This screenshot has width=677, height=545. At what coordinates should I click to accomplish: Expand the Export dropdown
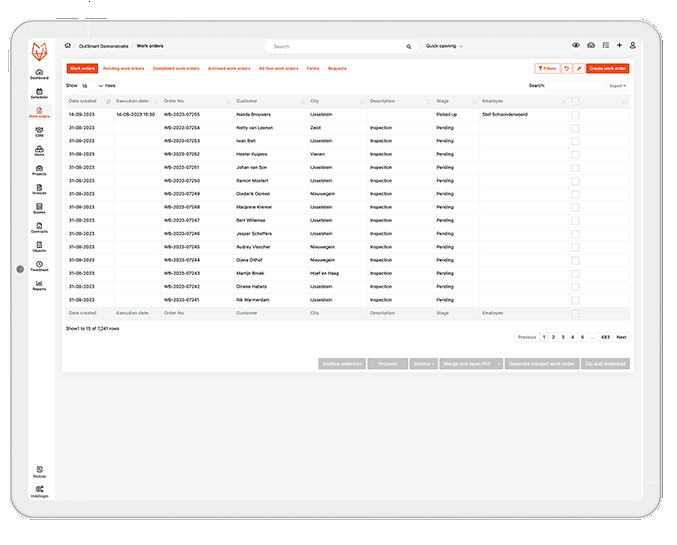(x=618, y=86)
